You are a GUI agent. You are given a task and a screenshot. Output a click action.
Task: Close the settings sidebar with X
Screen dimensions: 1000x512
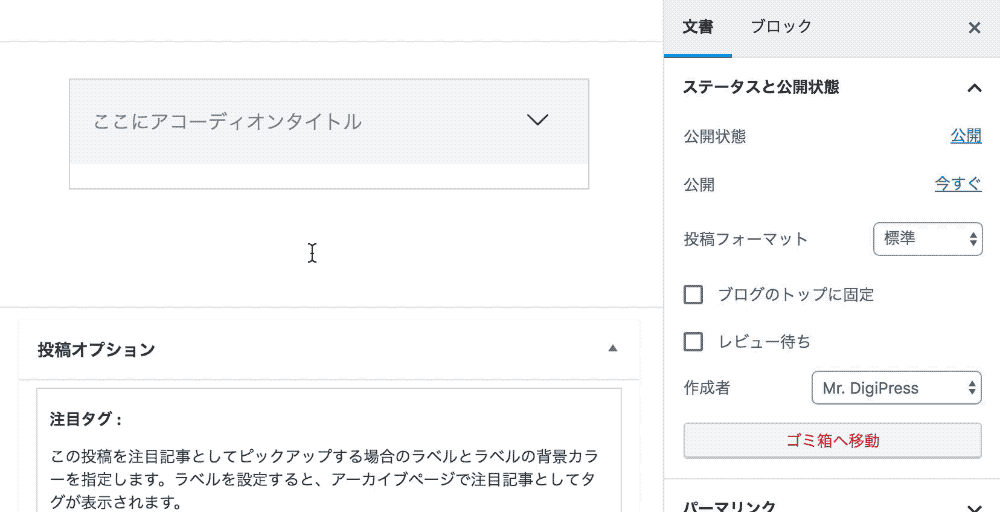tap(974, 28)
